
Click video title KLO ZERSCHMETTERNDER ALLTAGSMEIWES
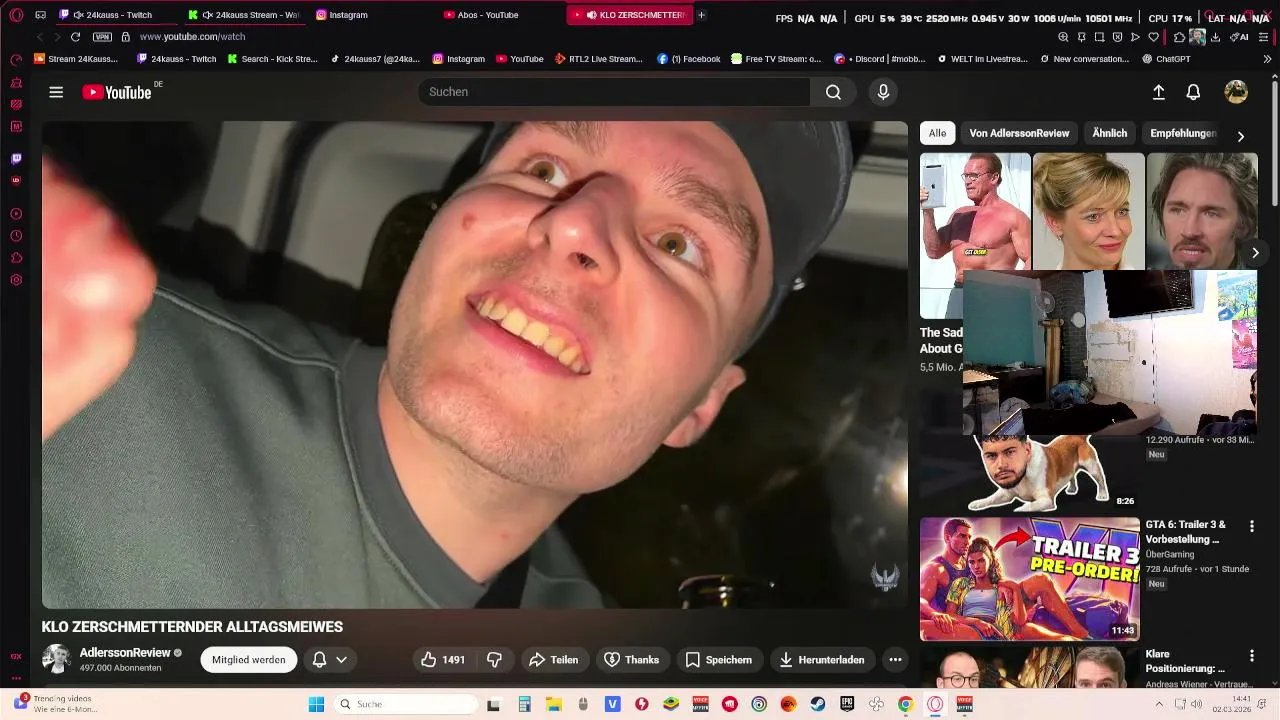(192, 627)
